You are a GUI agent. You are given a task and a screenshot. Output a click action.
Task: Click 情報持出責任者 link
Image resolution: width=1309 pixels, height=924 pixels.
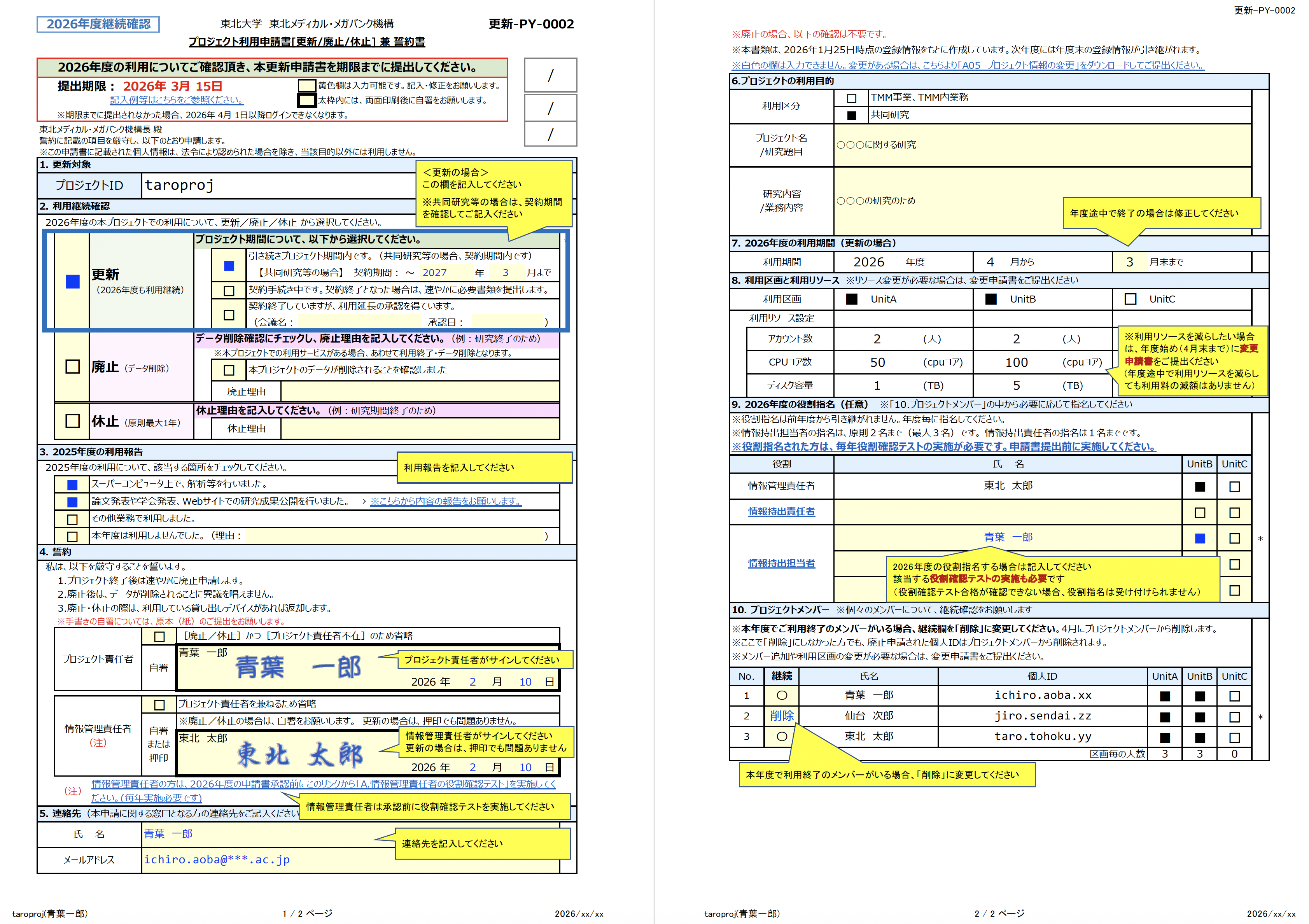[781, 512]
